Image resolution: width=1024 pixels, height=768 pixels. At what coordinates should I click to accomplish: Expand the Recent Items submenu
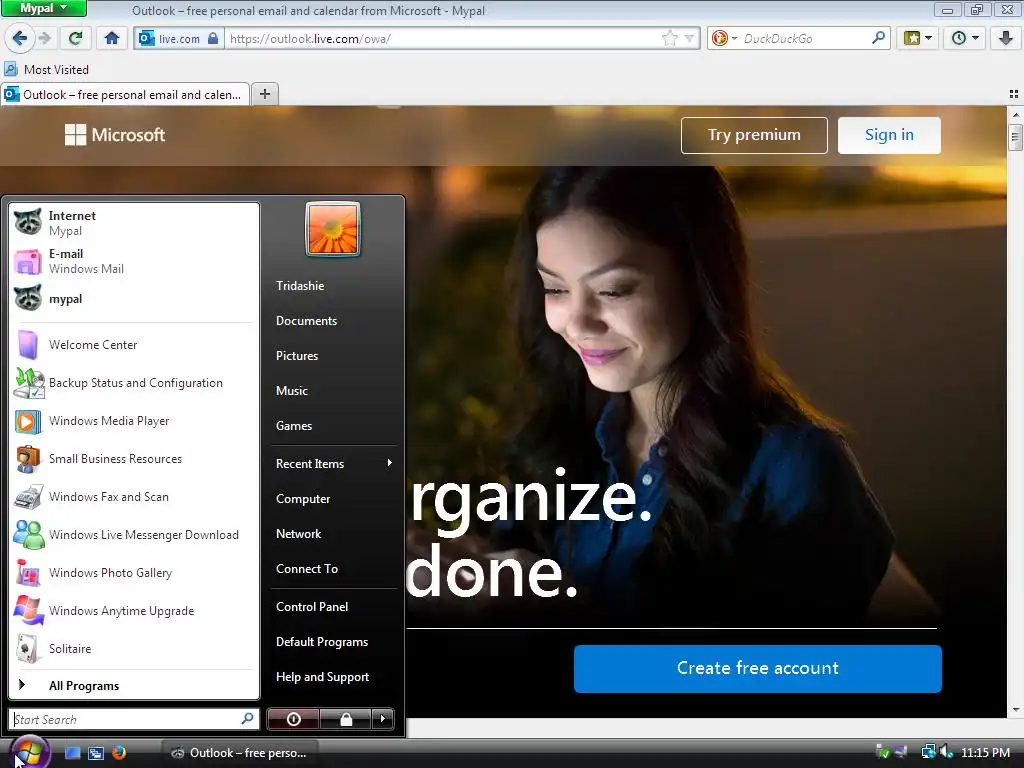pos(334,464)
